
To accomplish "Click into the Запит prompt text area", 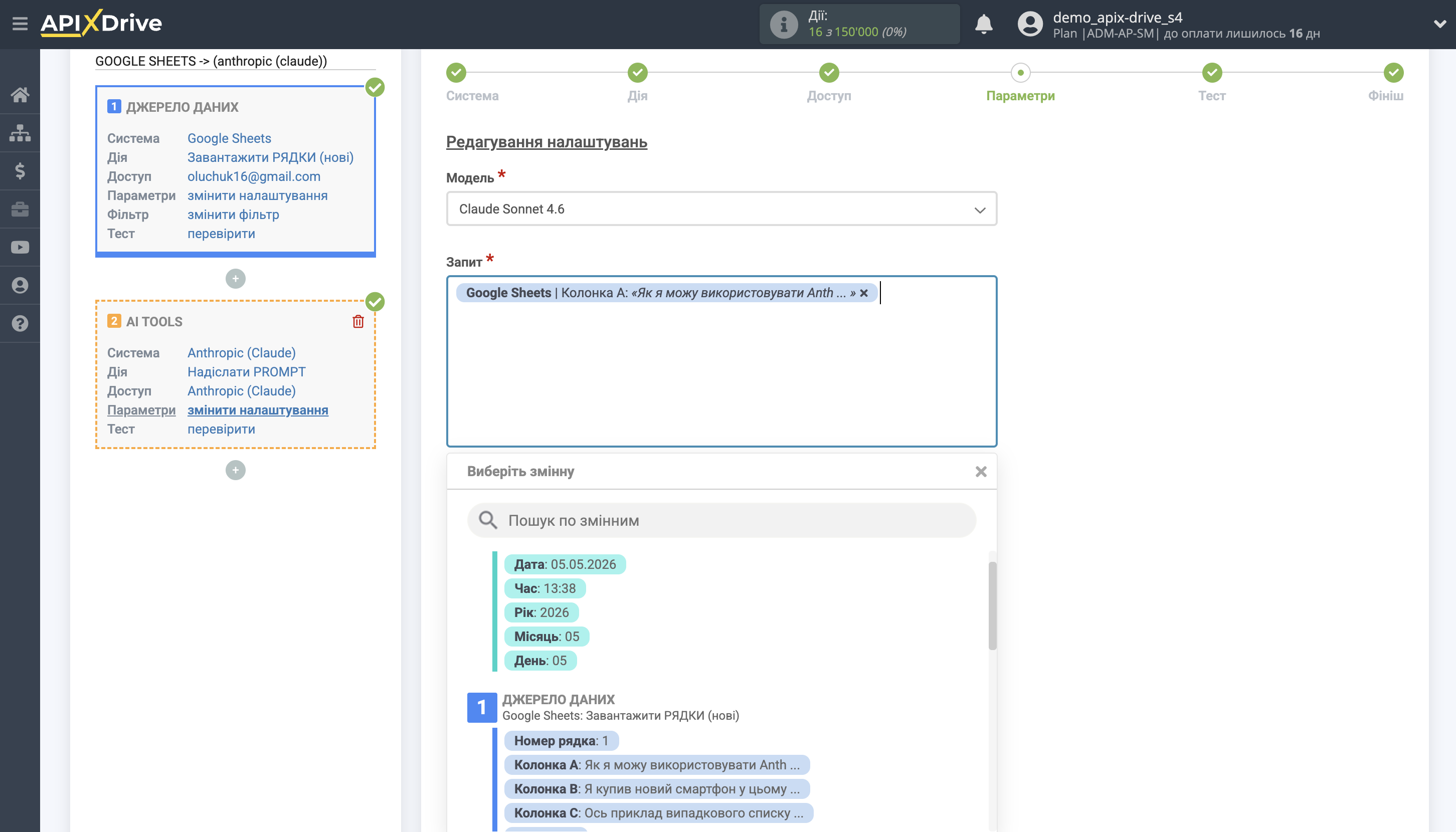I will (x=721, y=361).
